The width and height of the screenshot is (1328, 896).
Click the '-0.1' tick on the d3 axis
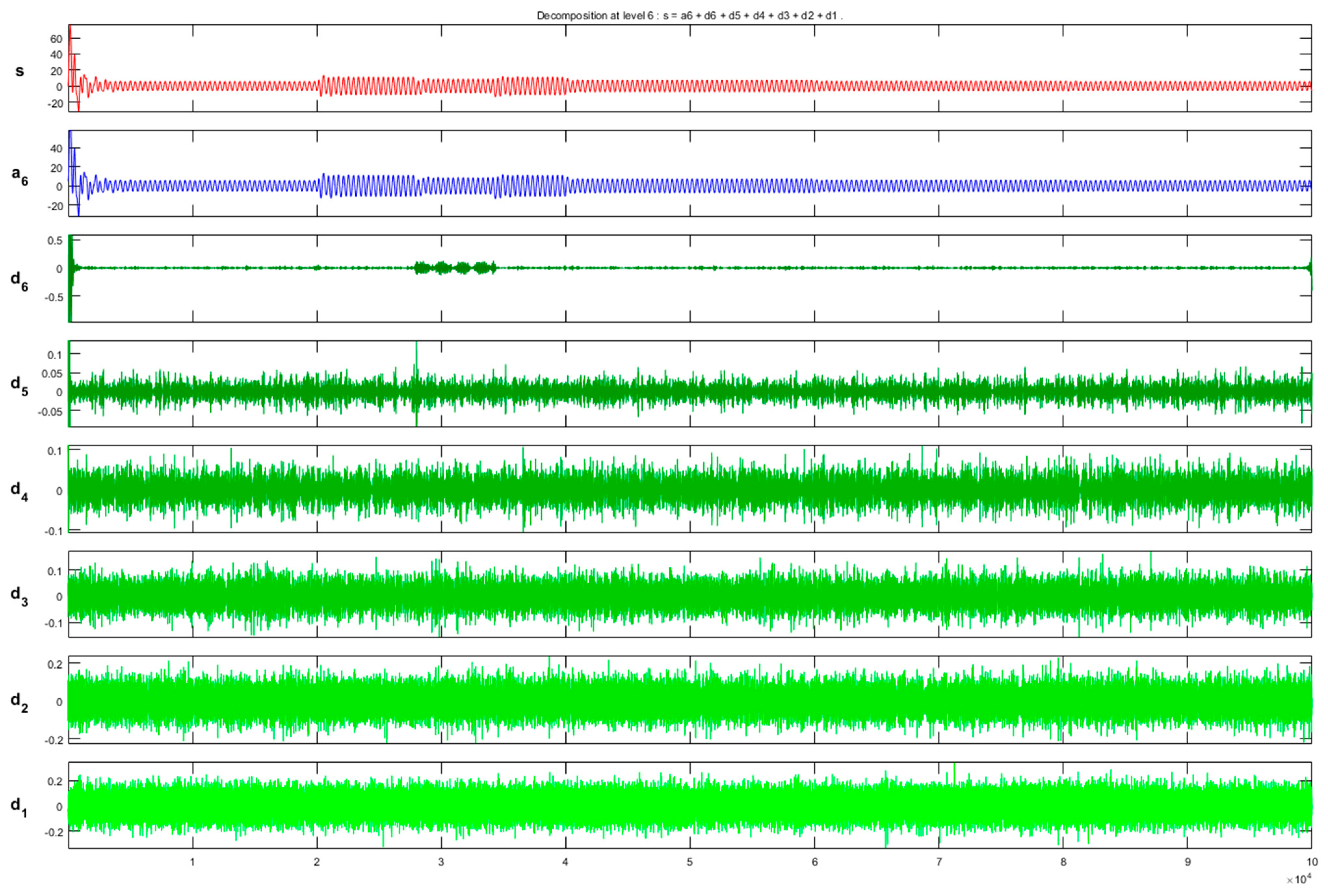click(53, 623)
